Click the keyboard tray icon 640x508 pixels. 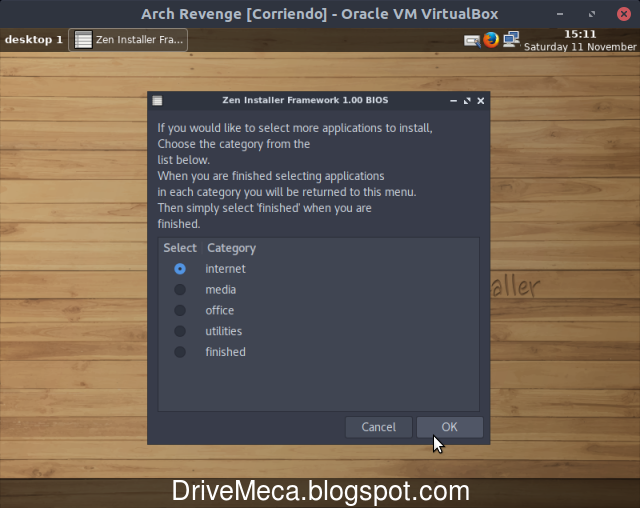[x=472, y=41]
